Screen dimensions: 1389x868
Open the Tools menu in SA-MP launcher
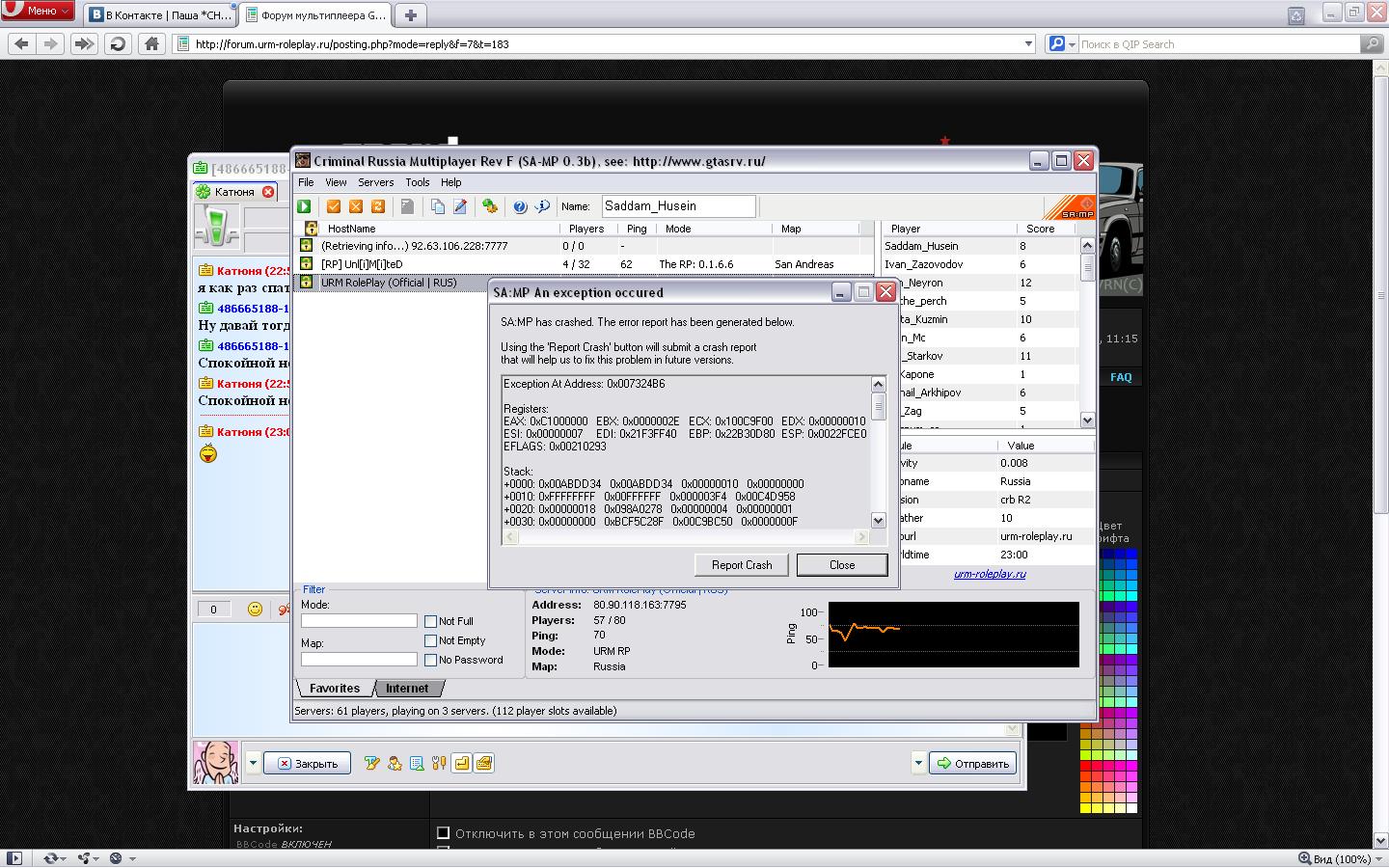(x=418, y=182)
